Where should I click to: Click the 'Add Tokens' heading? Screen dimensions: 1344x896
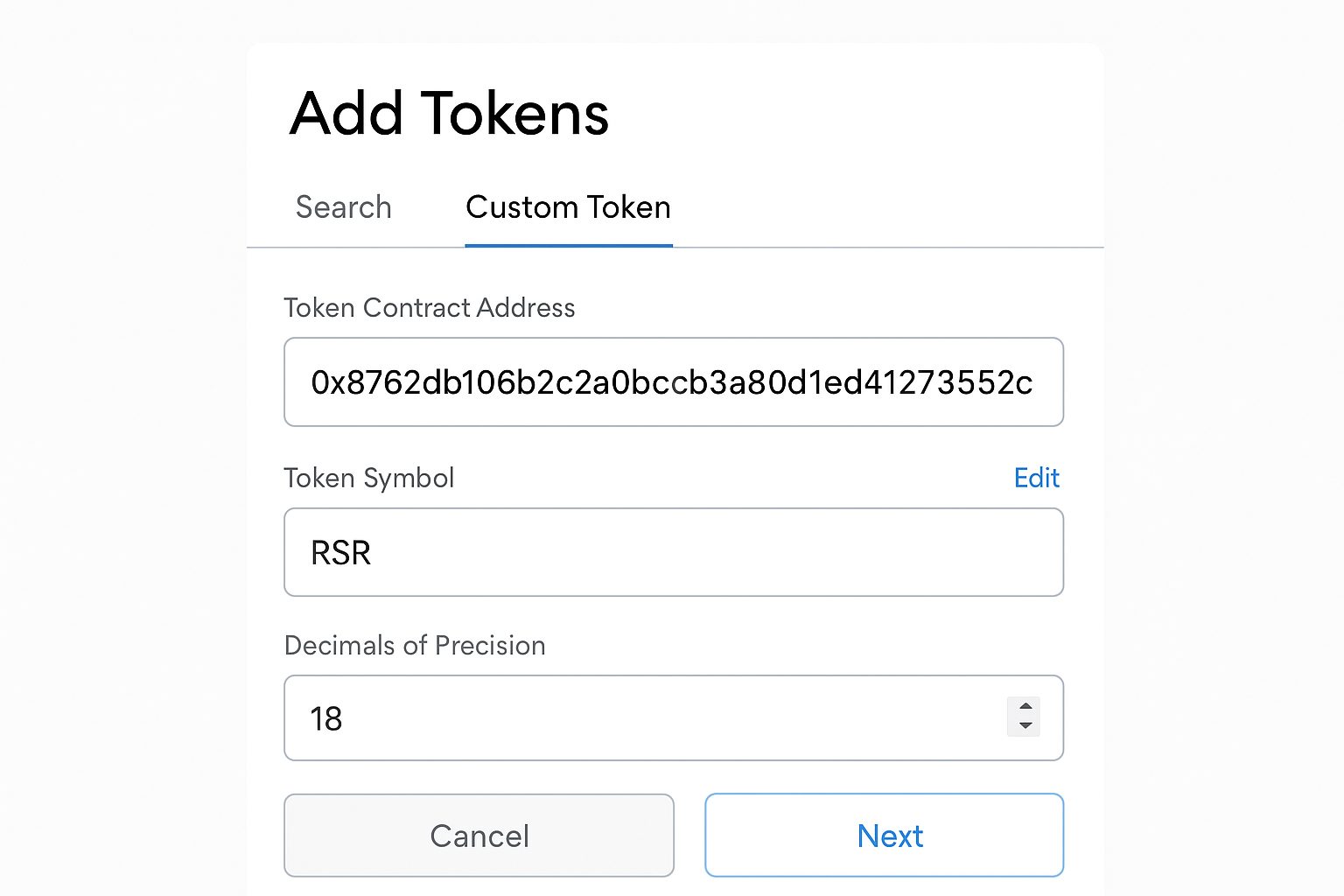click(449, 114)
